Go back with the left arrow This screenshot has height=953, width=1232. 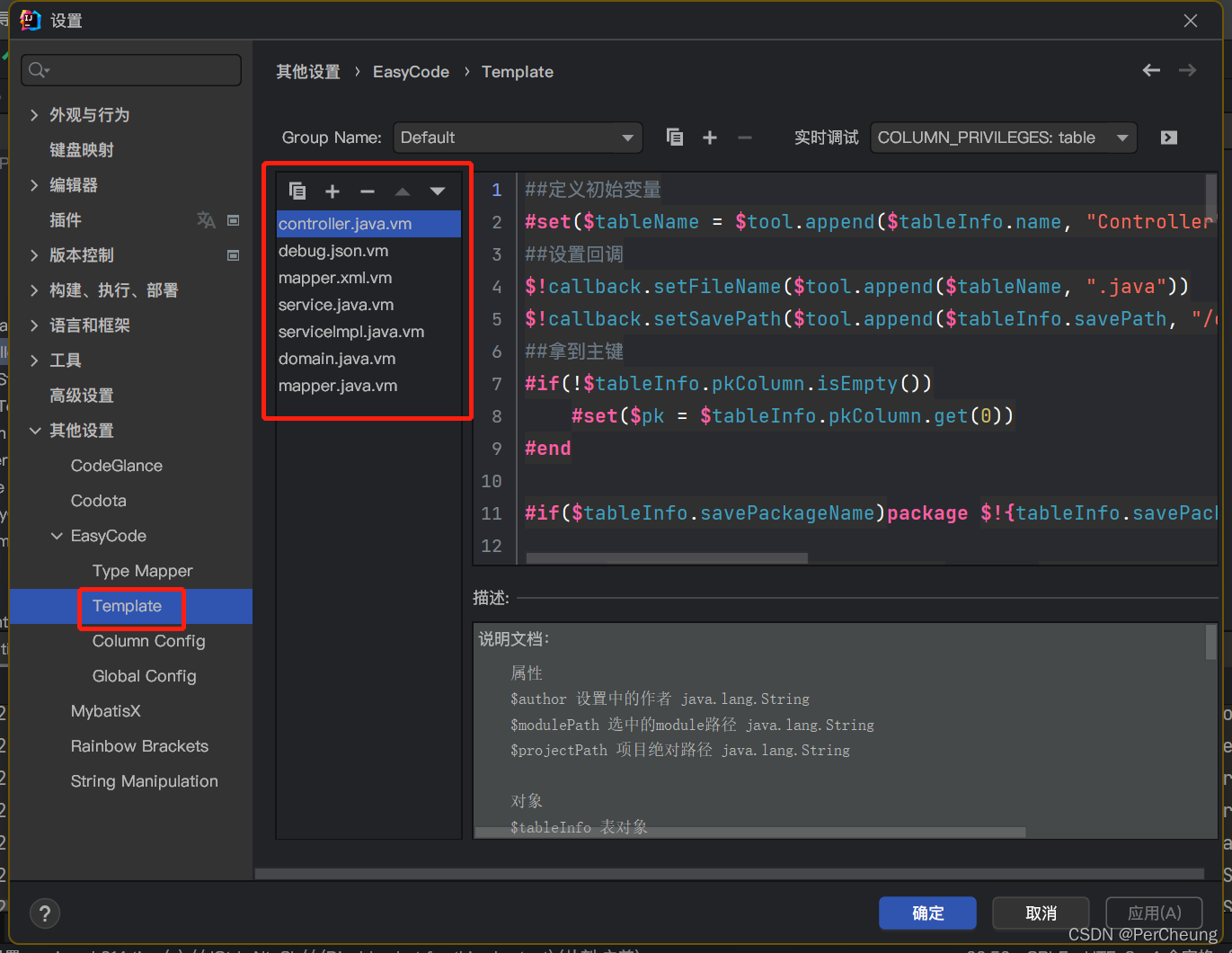[x=1151, y=70]
